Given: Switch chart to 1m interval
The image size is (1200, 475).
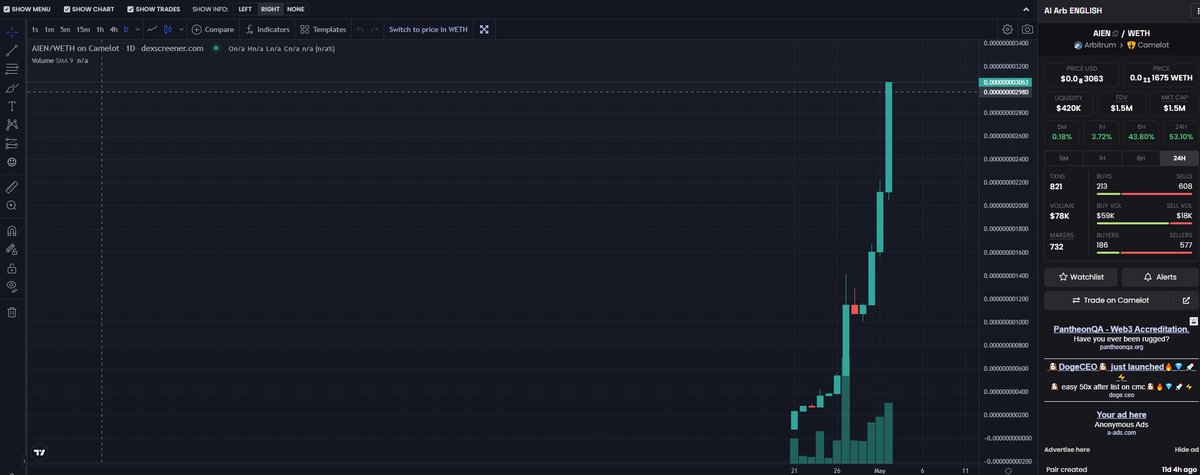Looking at the screenshot, I should 49,30.
